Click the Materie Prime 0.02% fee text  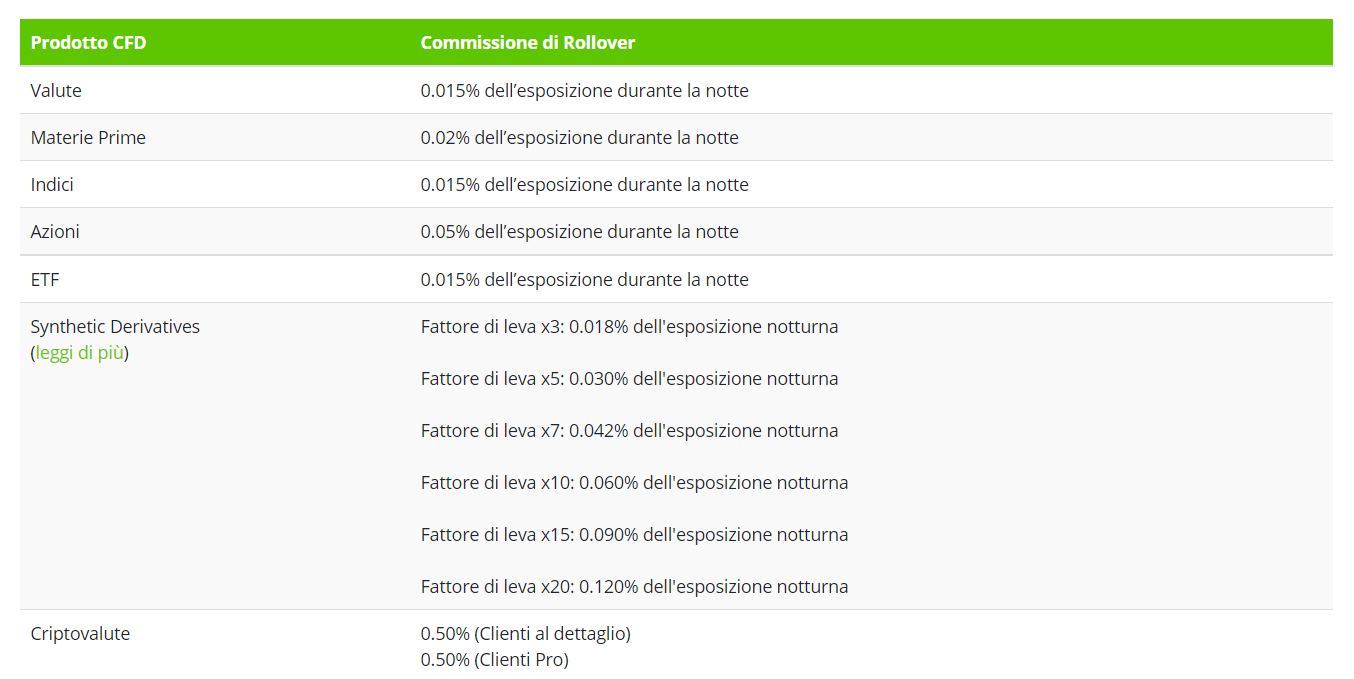[x=579, y=137]
